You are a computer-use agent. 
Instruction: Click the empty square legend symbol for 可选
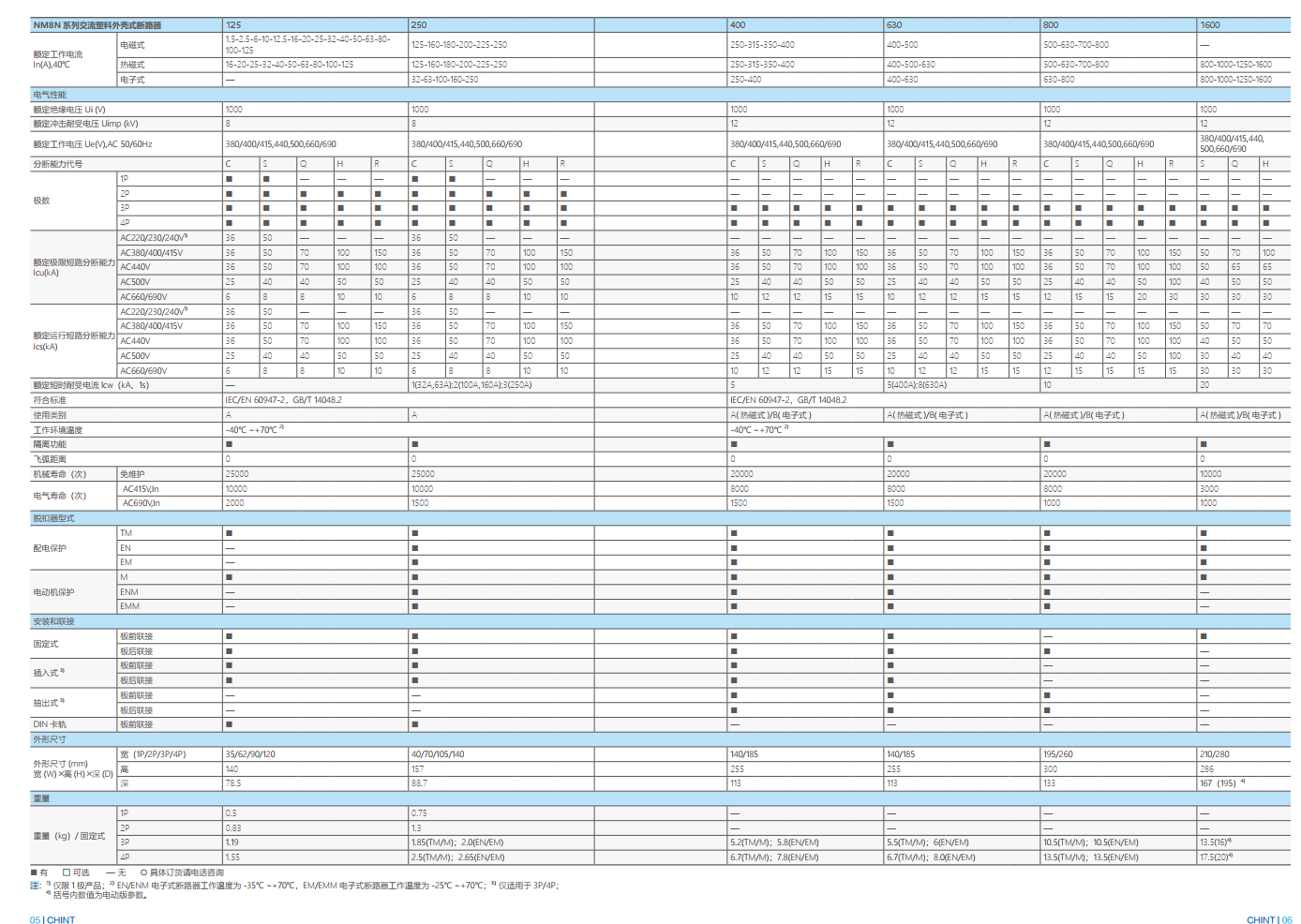click(x=67, y=872)
